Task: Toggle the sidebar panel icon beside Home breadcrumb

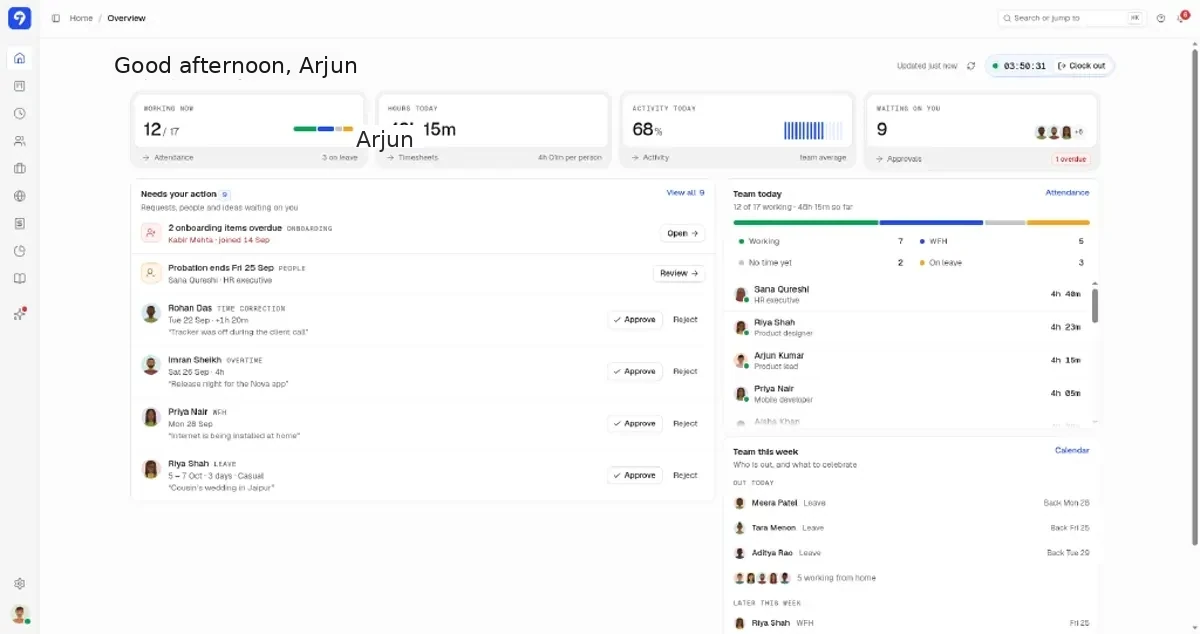Action: tap(56, 18)
